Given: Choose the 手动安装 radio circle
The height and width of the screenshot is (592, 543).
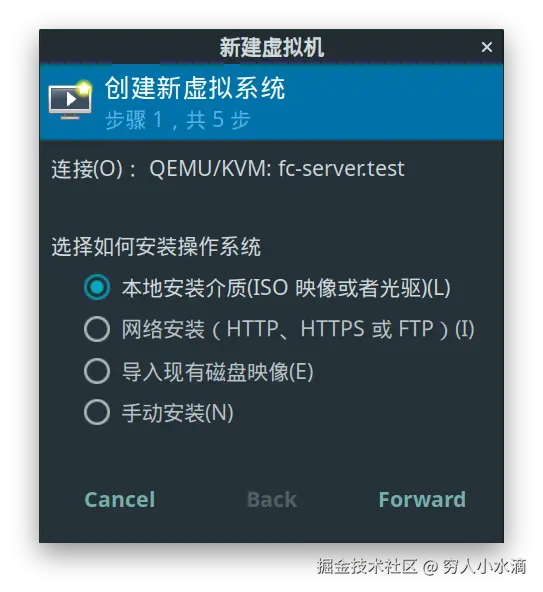Looking at the screenshot, I should tap(97, 412).
